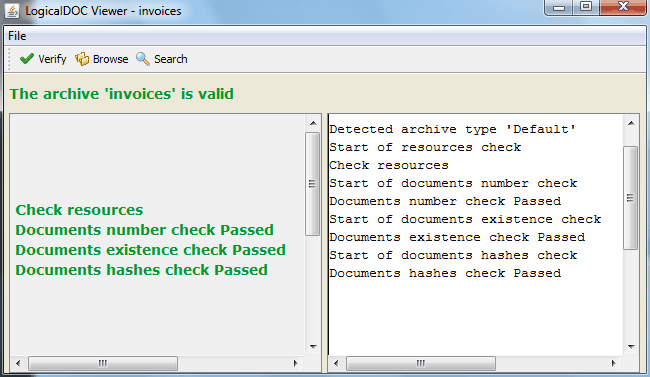This screenshot has width=650, height=377.
Task: Click the Search label in the toolbar
Action: [171, 59]
